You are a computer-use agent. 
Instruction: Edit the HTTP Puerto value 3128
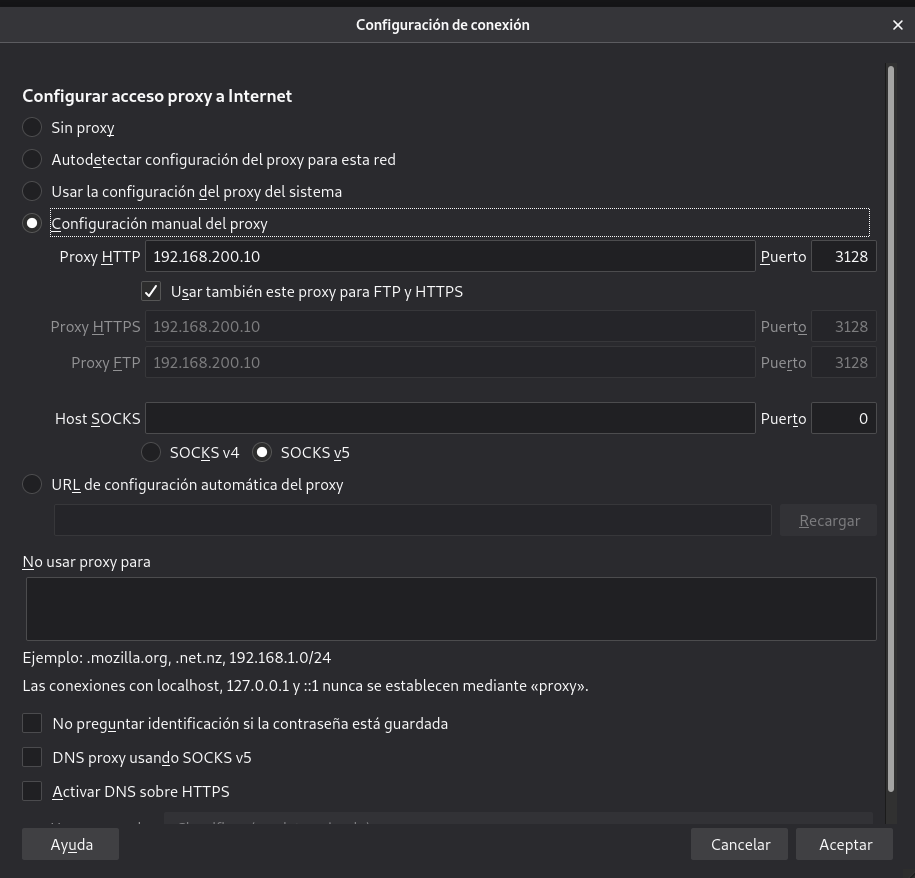point(844,256)
